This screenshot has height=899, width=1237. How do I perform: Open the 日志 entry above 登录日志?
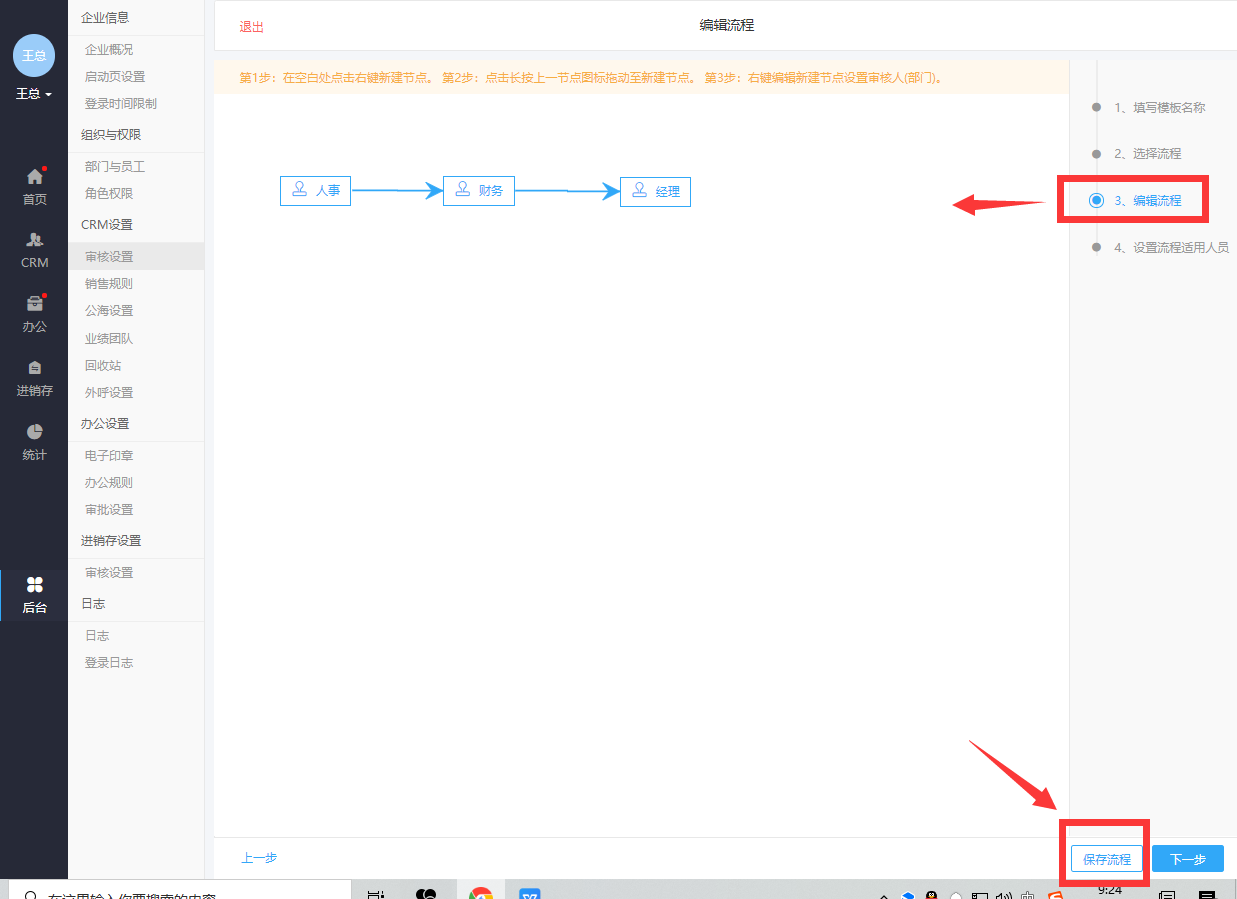coord(97,636)
